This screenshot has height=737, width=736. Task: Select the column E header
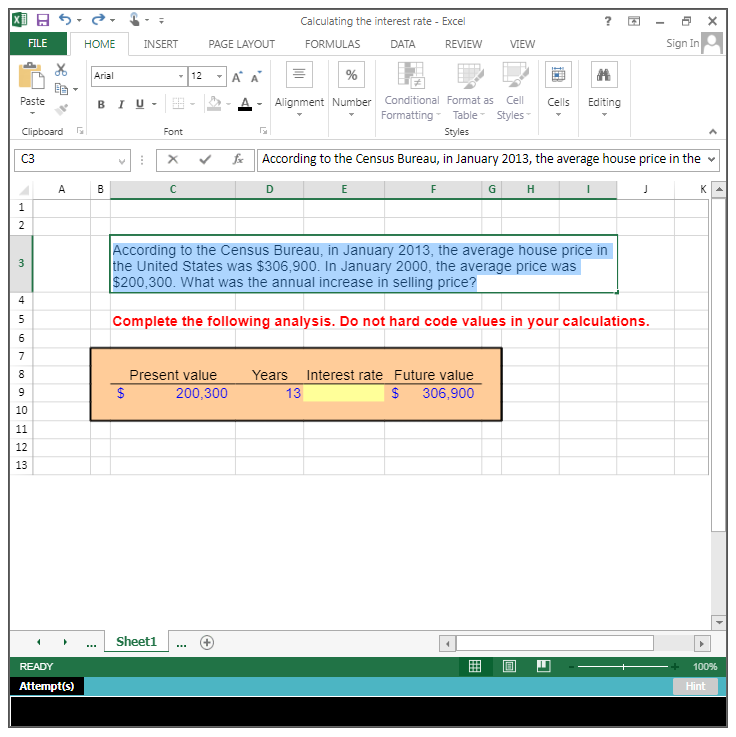point(344,189)
